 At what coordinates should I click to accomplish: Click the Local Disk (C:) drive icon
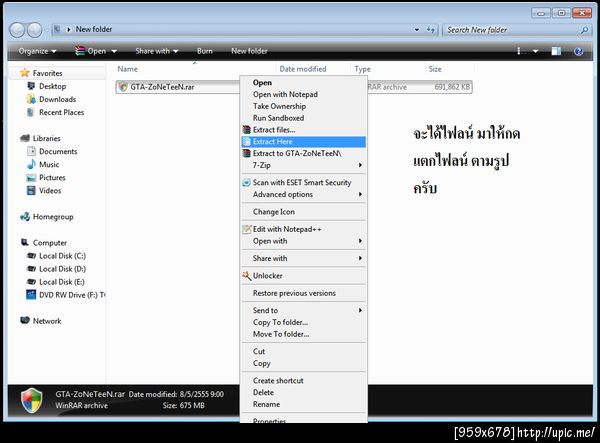click(31, 256)
